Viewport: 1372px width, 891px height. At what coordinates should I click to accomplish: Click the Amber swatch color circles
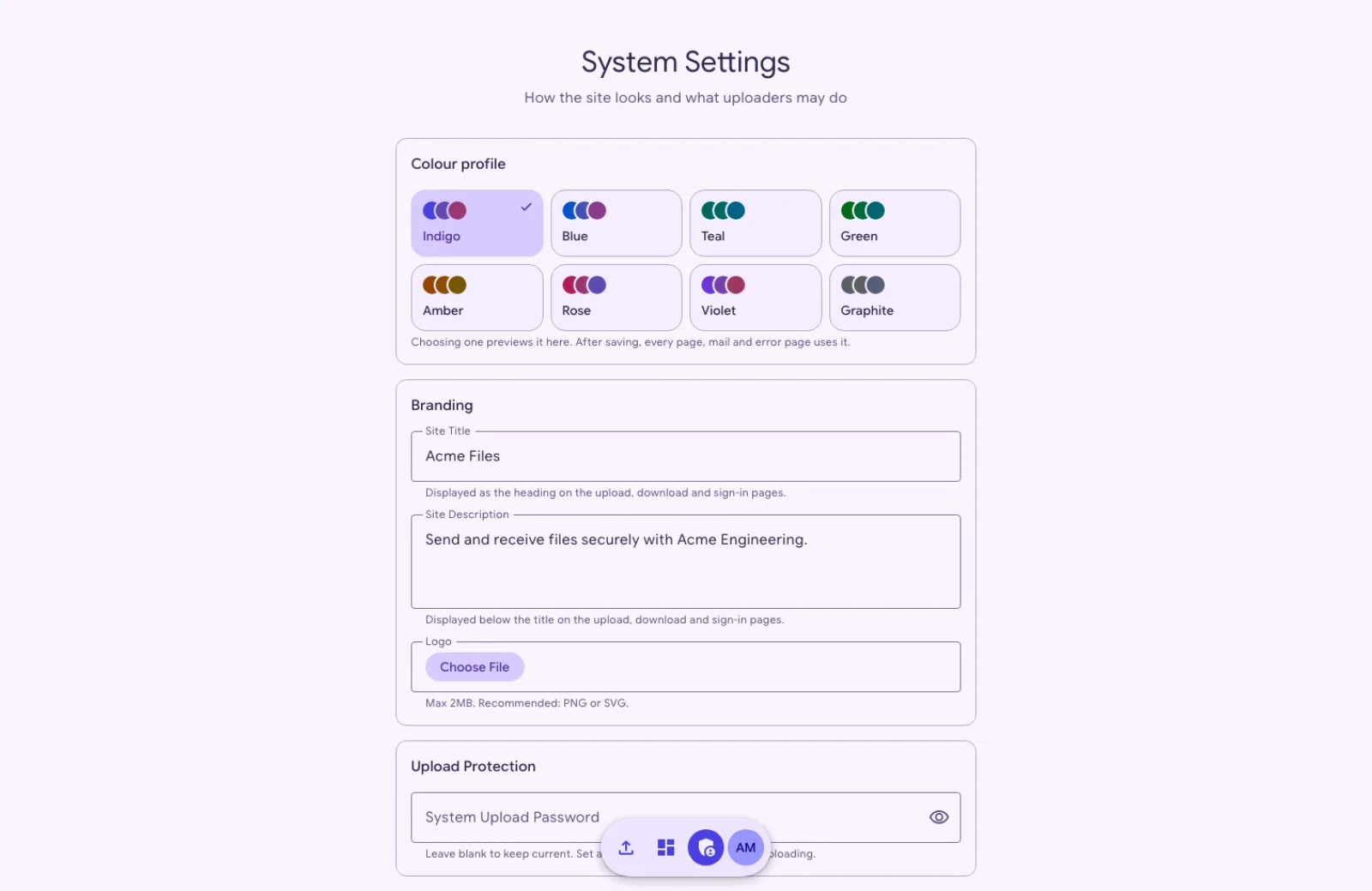444,285
